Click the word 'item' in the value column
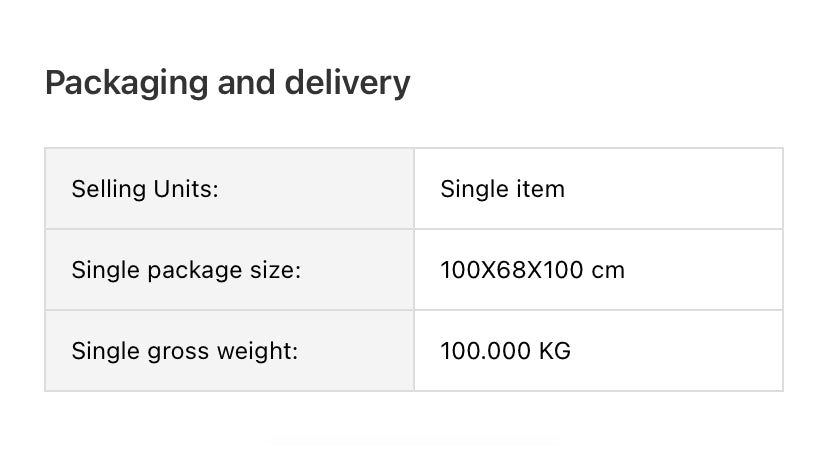This screenshot has width=828, height=462. [x=544, y=189]
